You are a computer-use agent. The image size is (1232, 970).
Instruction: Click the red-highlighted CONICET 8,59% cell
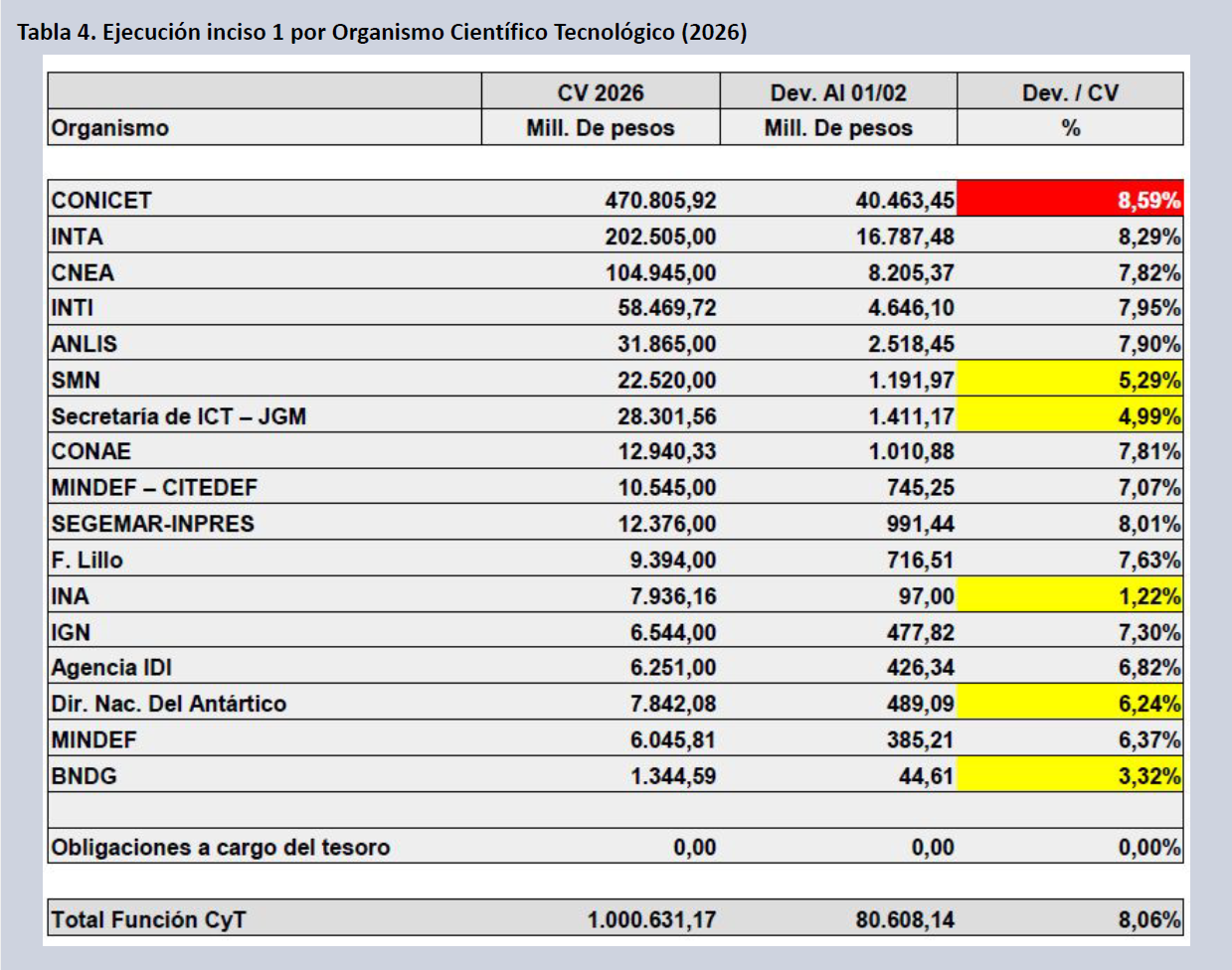1070,200
